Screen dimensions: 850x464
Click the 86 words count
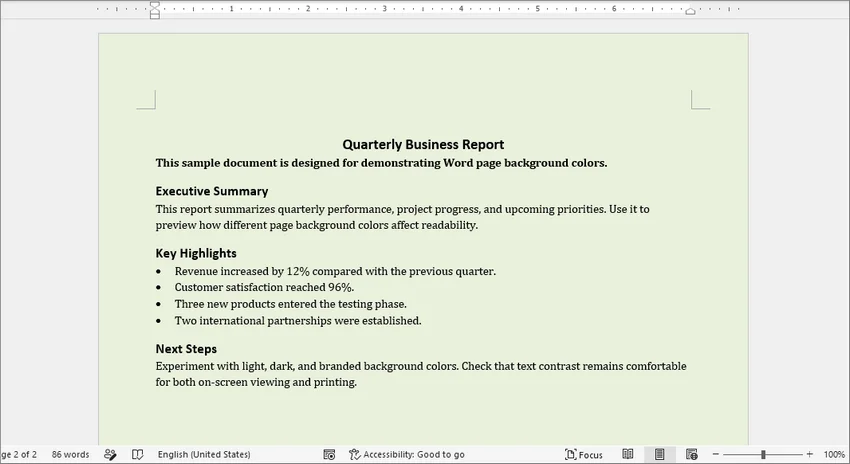click(x=70, y=454)
